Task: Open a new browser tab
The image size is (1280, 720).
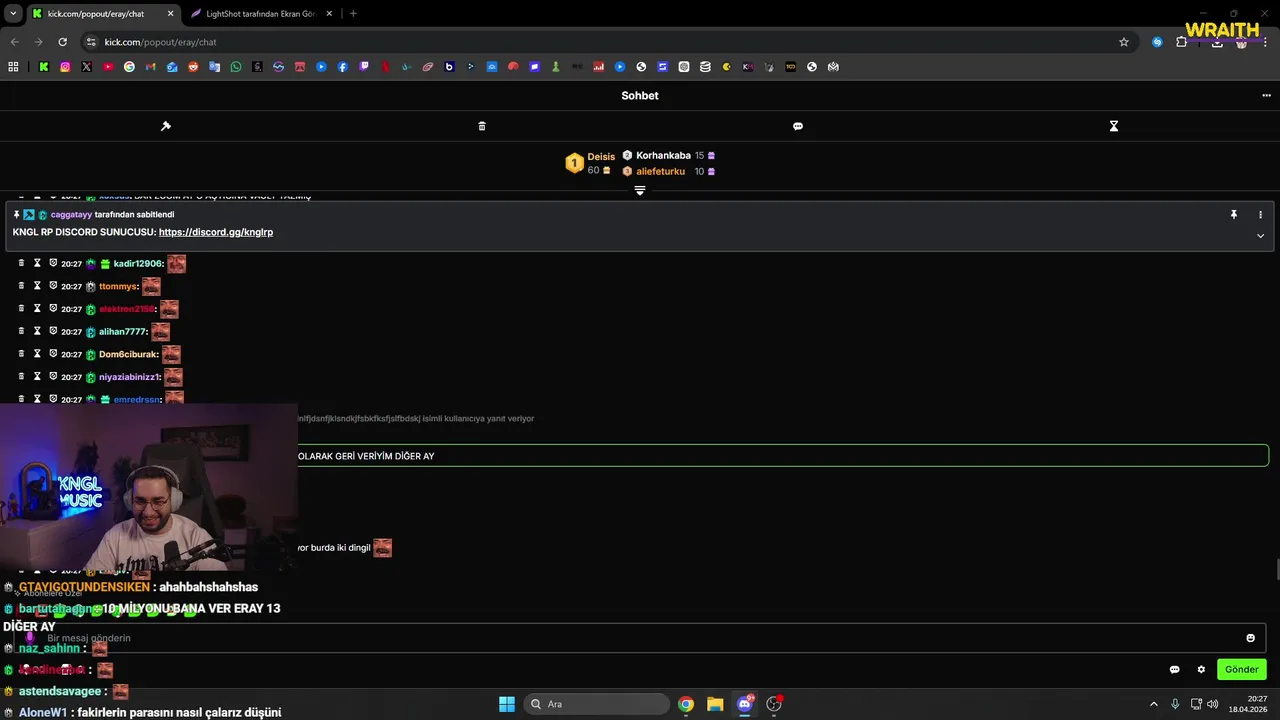Action: pos(353,14)
